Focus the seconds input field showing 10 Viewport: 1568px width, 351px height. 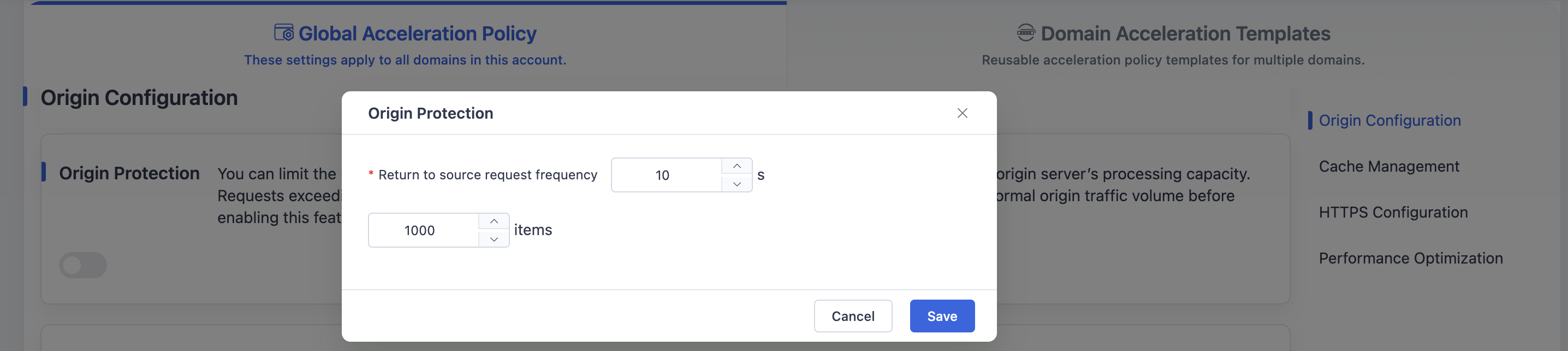point(667,175)
